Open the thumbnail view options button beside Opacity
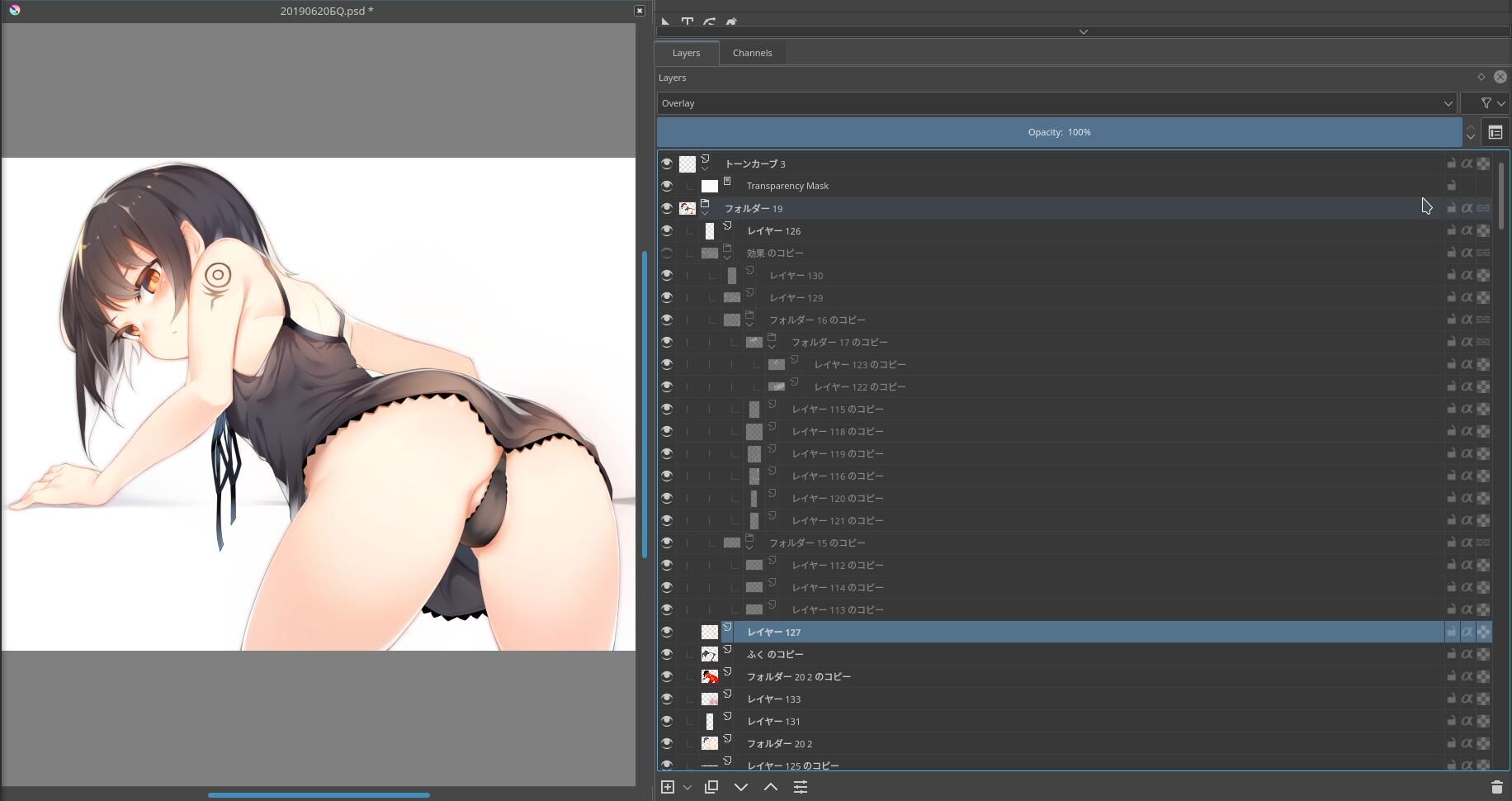Screen dimensions: 1512x801 click(x=1495, y=132)
